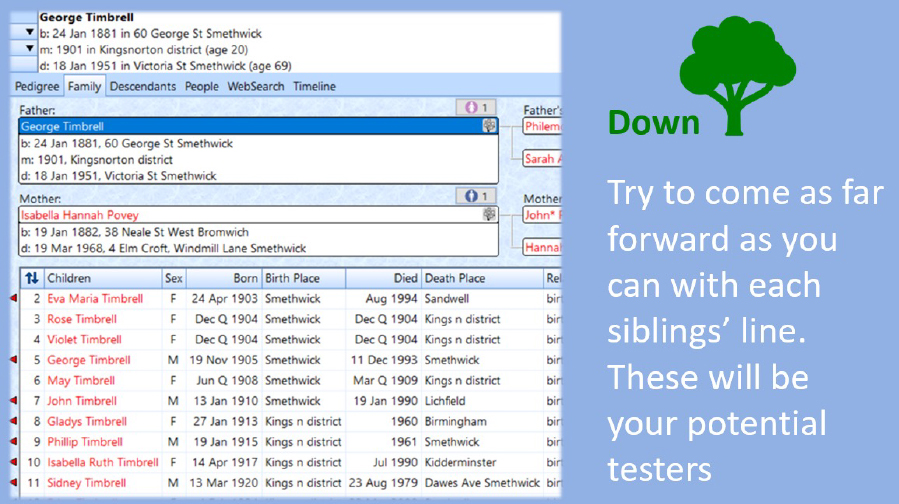Expand the dropdown arrow beside the birth line

tap(29, 32)
